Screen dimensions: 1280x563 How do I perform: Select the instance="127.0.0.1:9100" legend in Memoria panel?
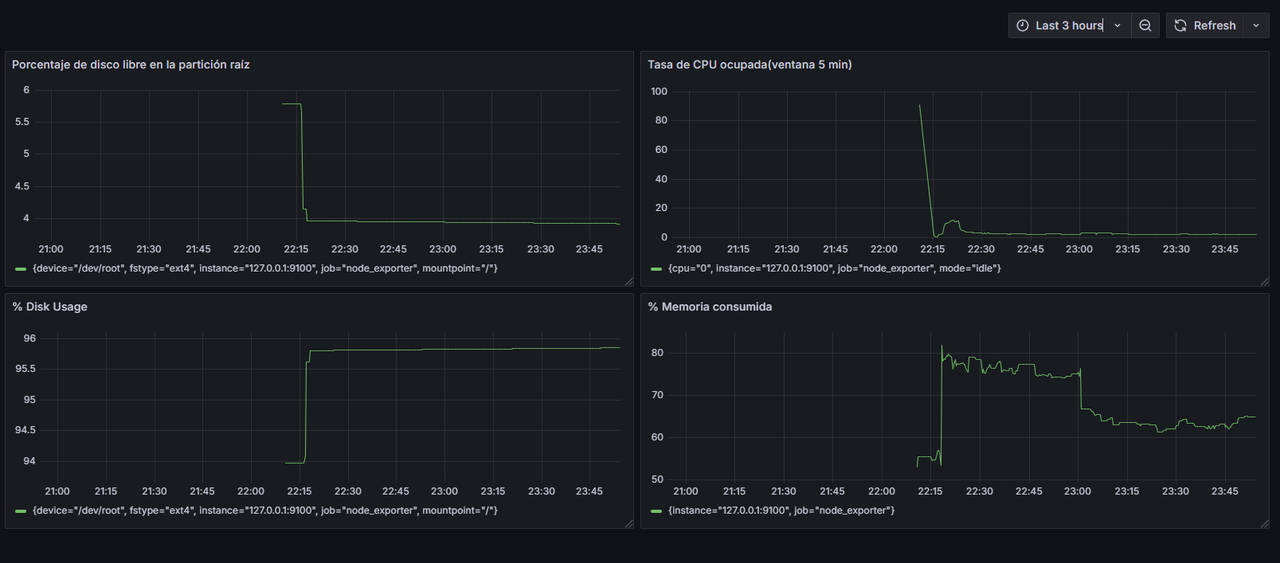pyautogui.click(x=781, y=510)
